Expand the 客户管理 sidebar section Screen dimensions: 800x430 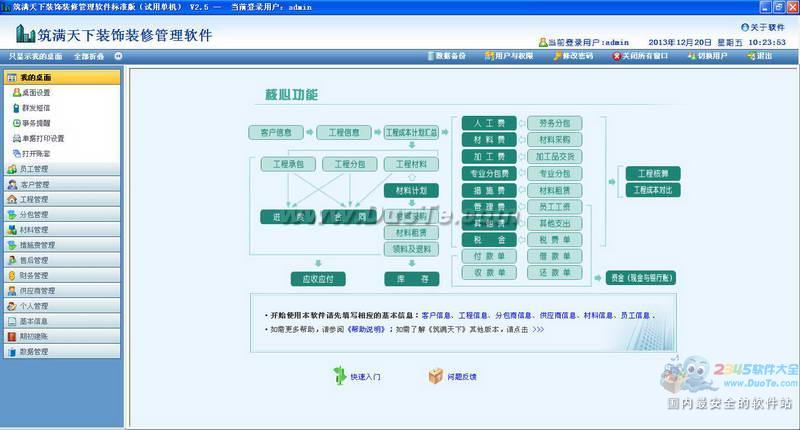pos(62,184)
